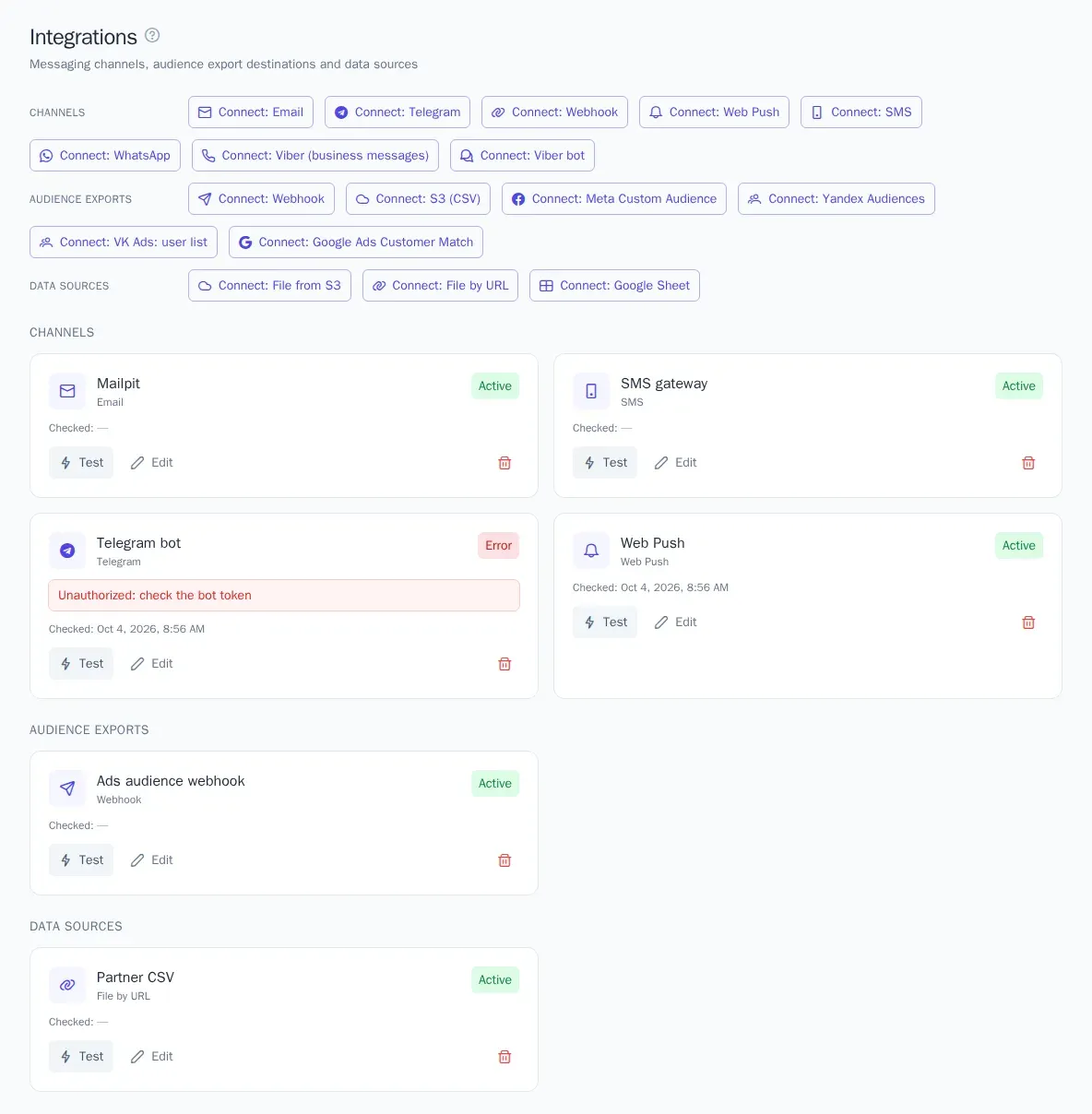Test the Ads audience webhook export
Image resolution: width=1092 pixels, height=1114 pixels.
pyautogui.click(x=81, y=860)
